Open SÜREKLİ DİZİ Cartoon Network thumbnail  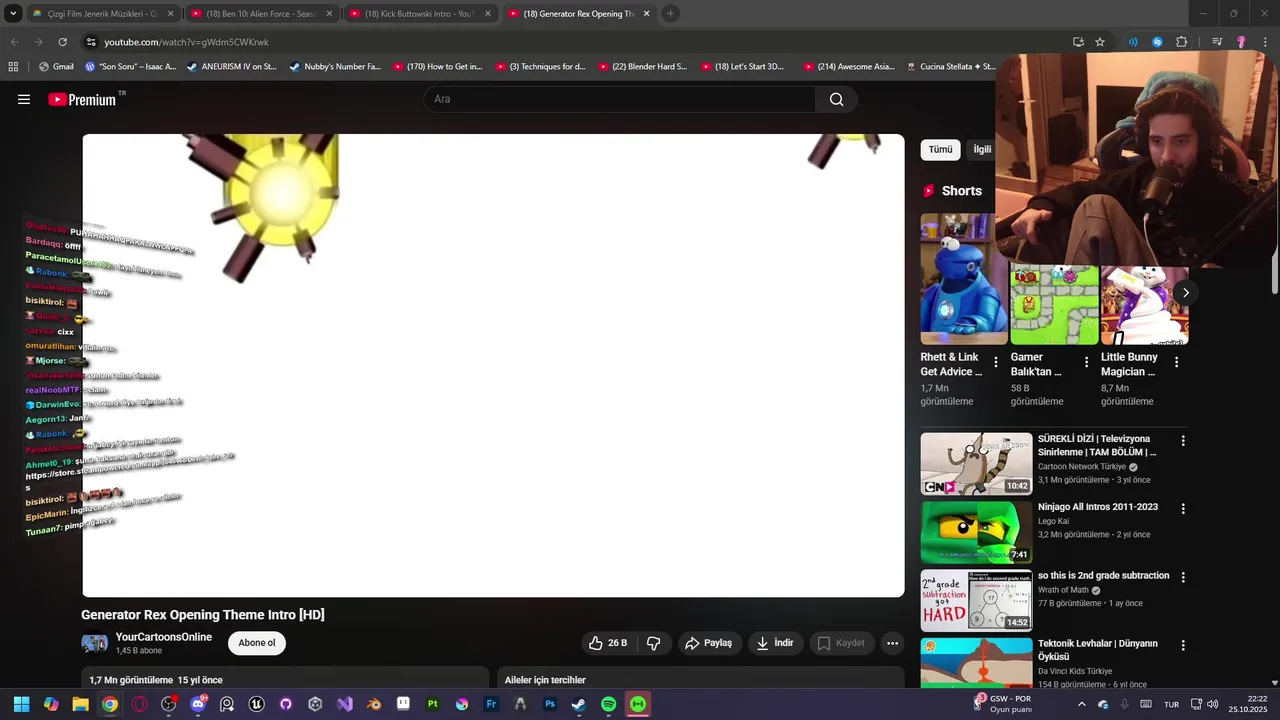[x=976, y=464]
